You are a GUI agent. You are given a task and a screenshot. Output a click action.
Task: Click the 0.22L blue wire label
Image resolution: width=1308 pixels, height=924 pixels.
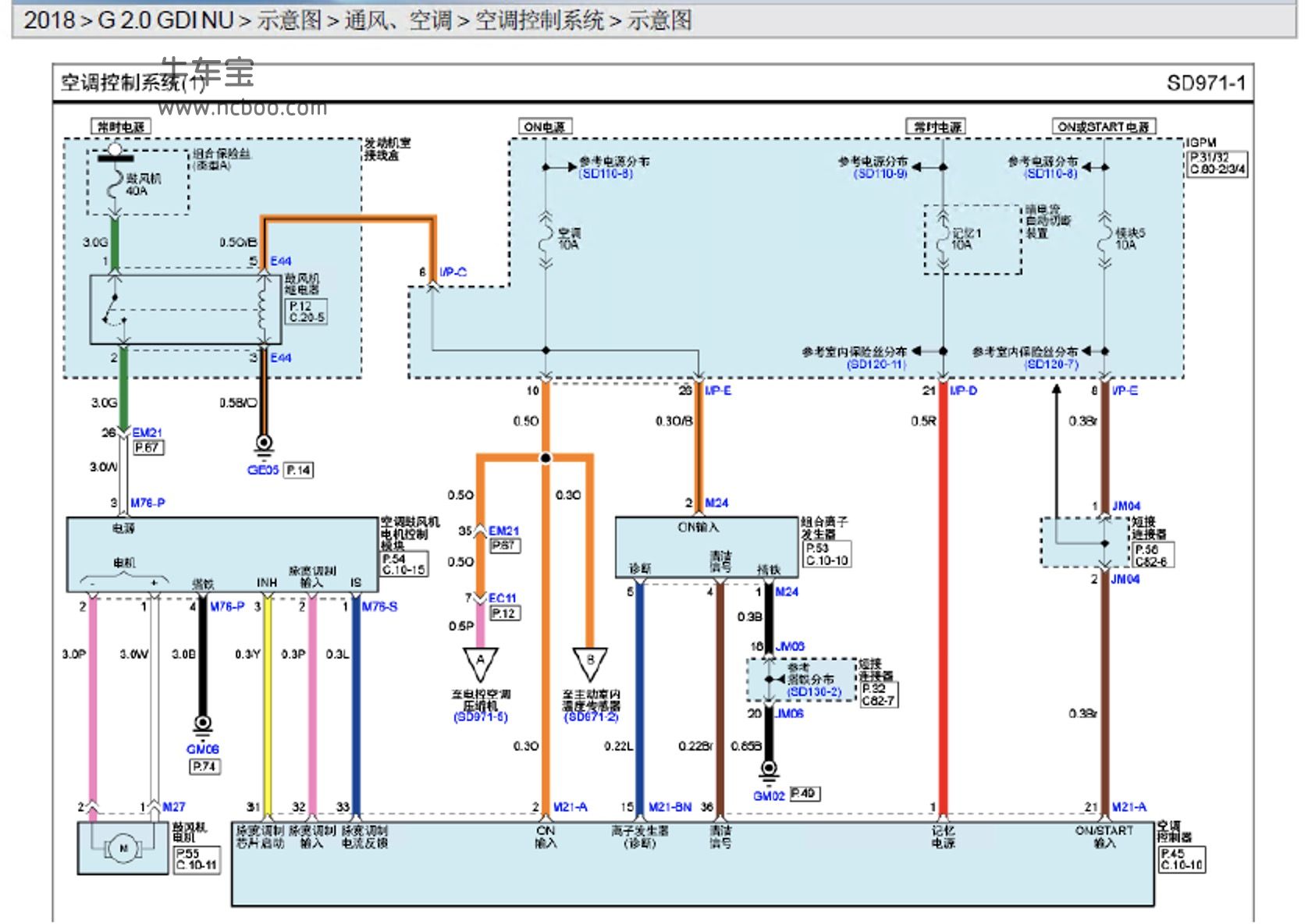(618, 746)
